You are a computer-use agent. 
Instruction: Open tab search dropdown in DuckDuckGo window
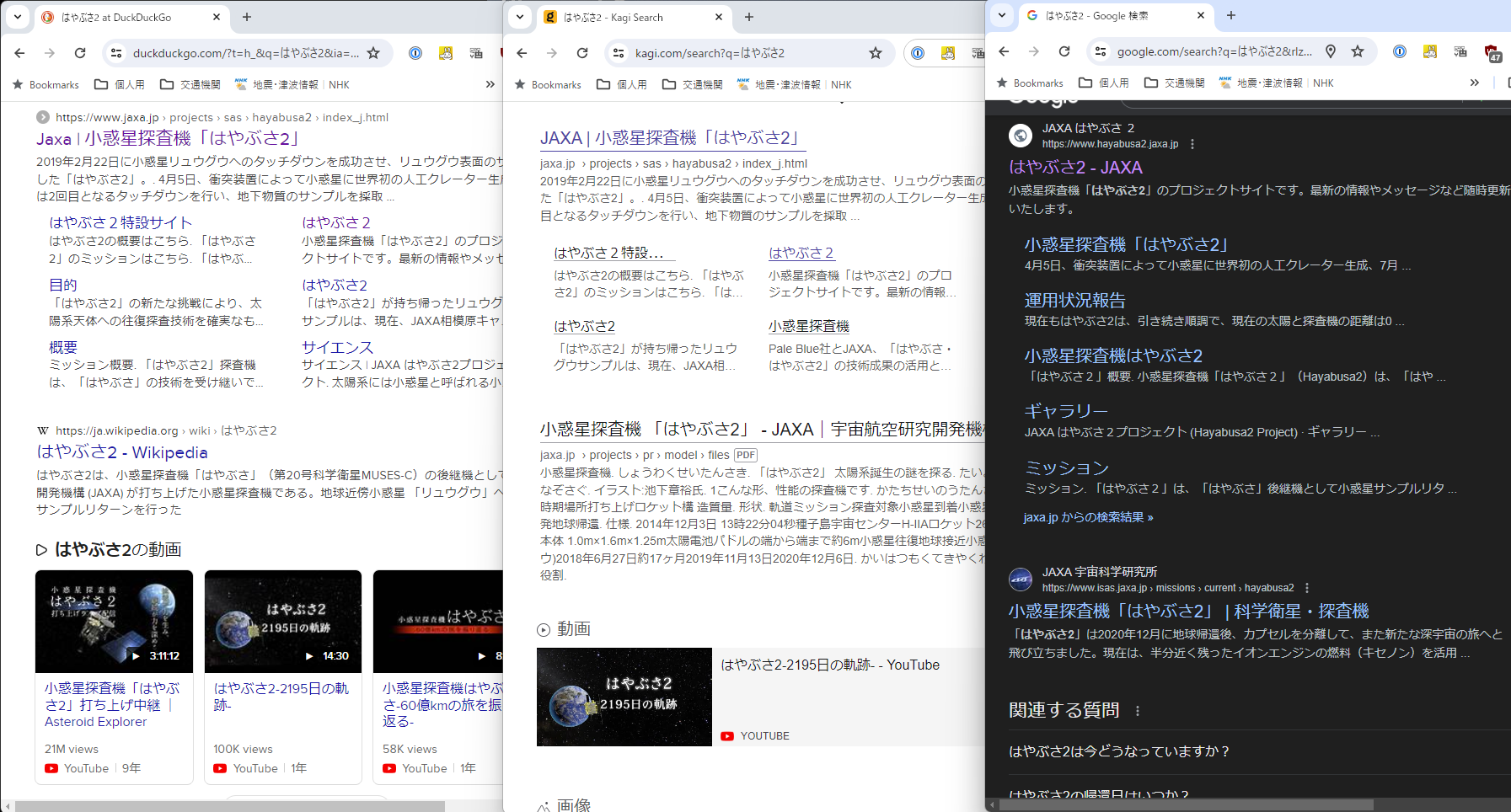tap(18, 17)
